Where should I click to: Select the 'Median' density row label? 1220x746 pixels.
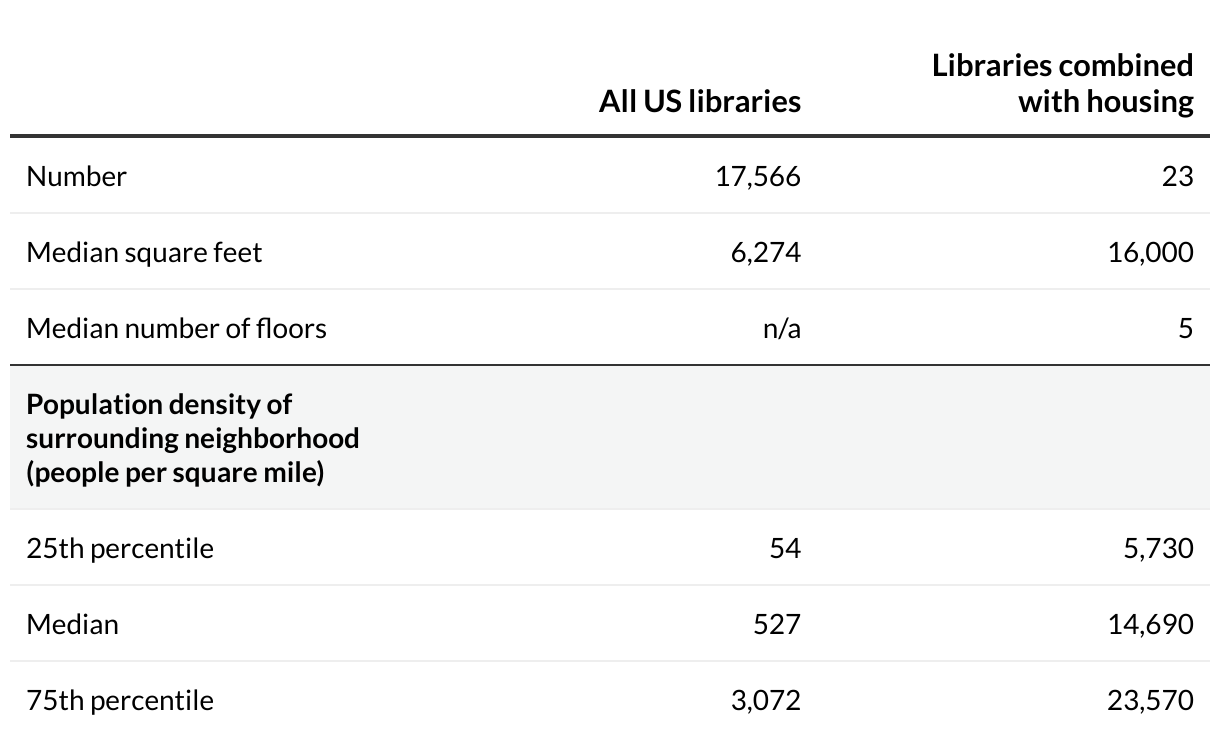tap(72, 624)
